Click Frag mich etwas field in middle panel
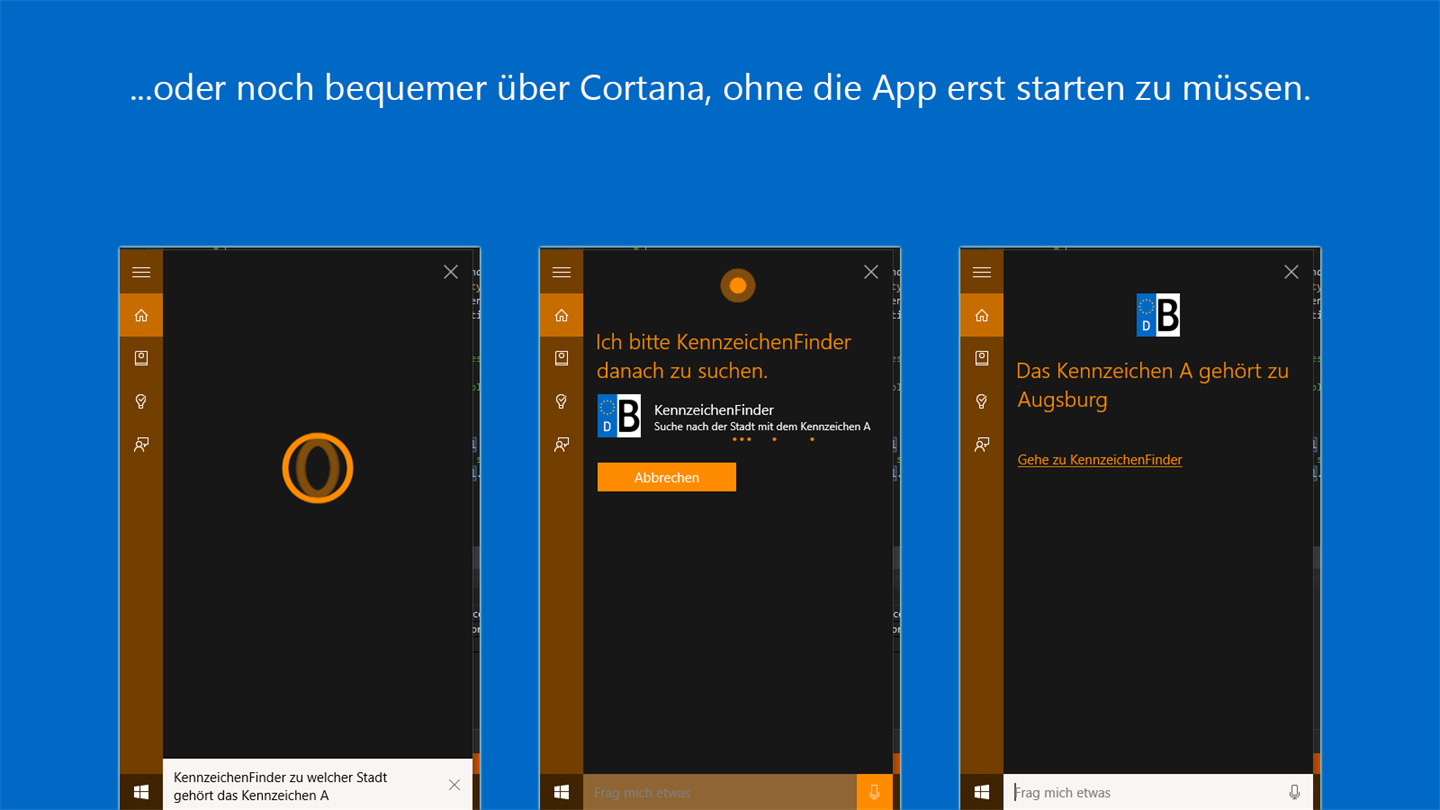Viewport: 1440px width, 810px height. point(720,792)
